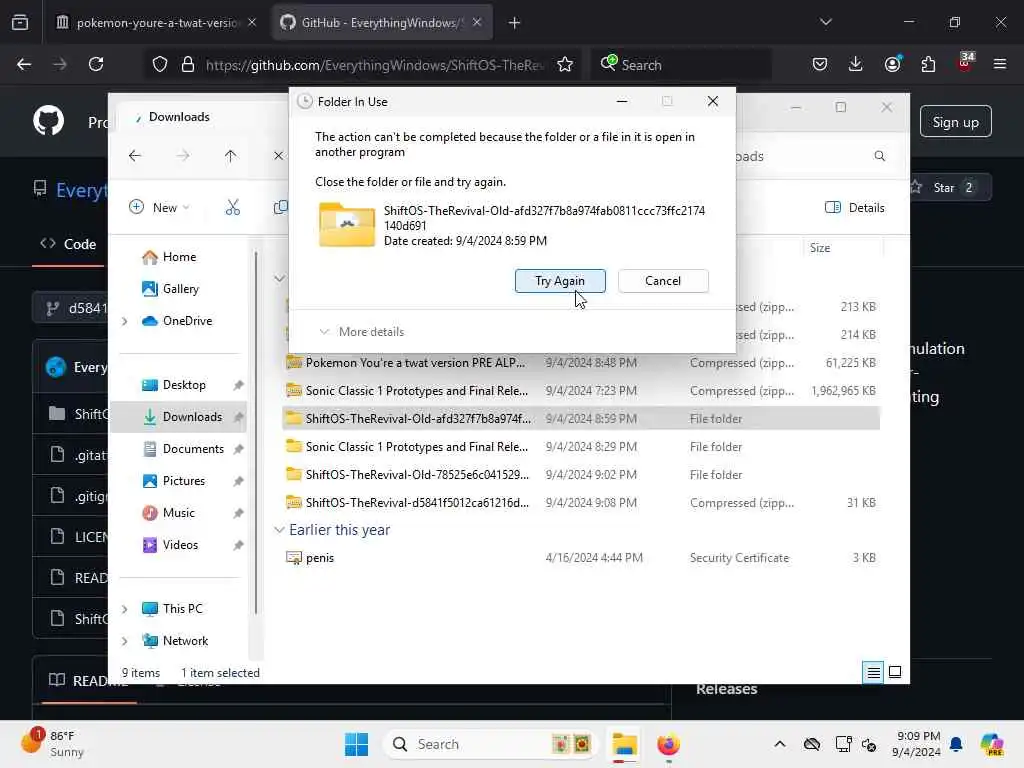This screenshot has width=1024, height=768.
Task: Collapse the Earlier this year group
Action: click(x=279, y=530)
